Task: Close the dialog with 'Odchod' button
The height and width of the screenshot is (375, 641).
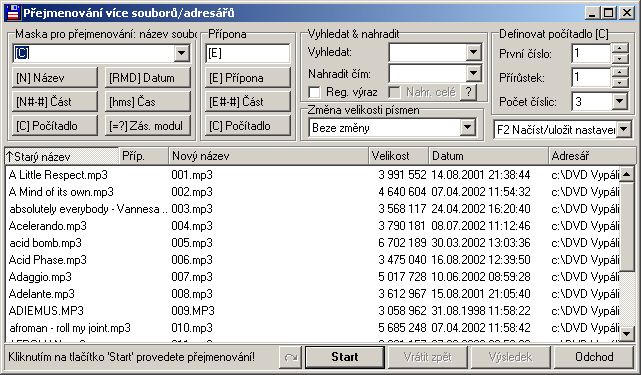Action: 594,357
